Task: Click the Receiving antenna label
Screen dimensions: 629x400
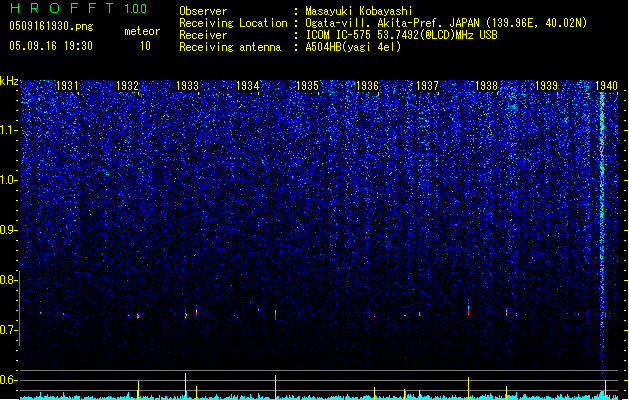Action: coord(230,47)
